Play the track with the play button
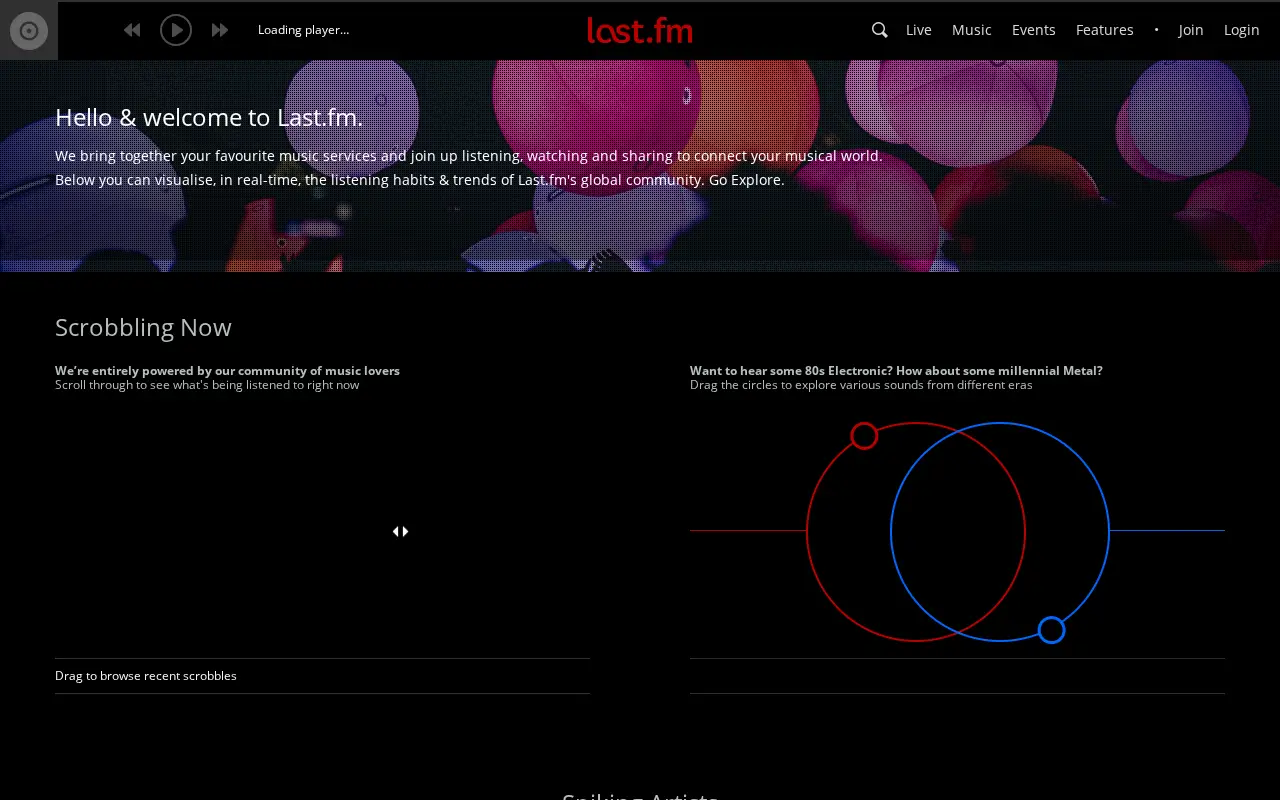Image resolution: width=1280 pixels, height=800 pixels. (176, 30)
